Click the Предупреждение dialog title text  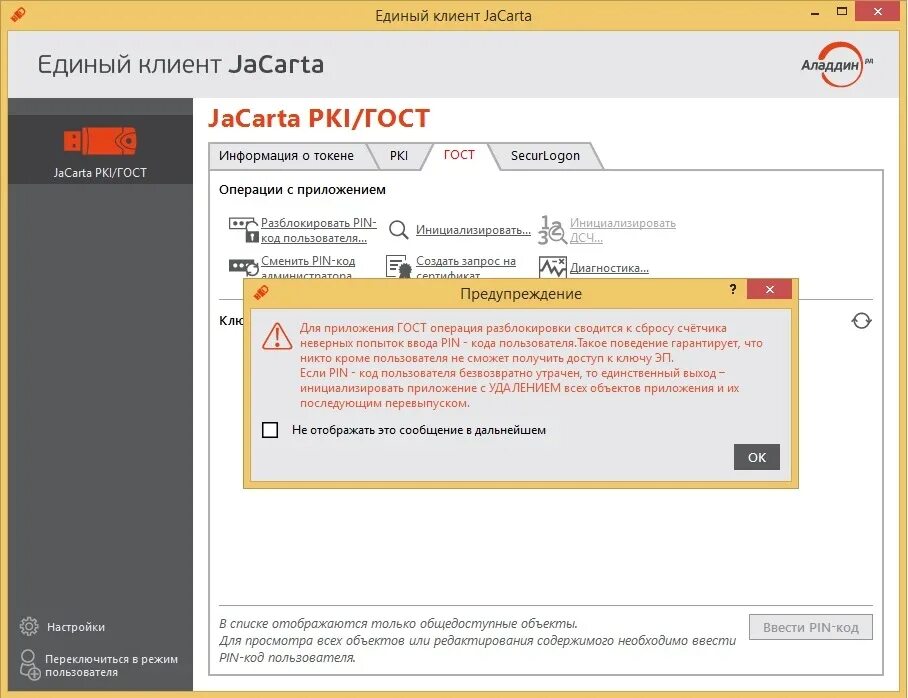(x=521, y=294)
